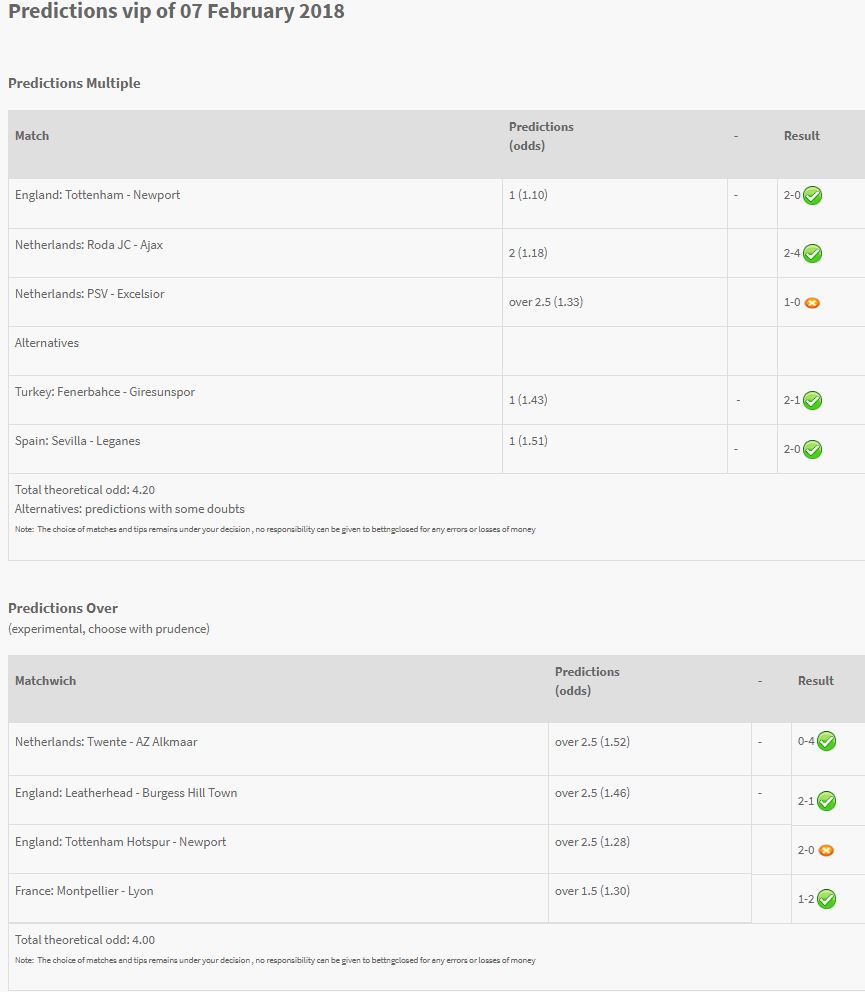The image size is (865, 992).
Task: Click the Spain: Sevilla - Leganes match text
Action: click(x=77, y=441)
